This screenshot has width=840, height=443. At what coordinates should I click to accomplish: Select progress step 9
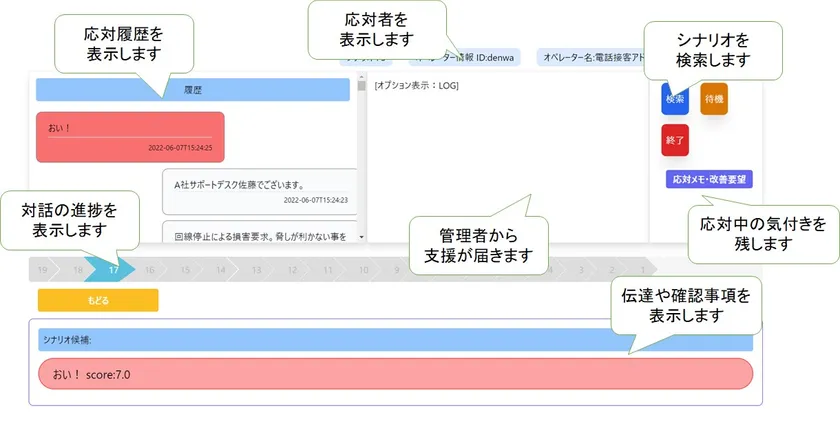pos(397,270)
